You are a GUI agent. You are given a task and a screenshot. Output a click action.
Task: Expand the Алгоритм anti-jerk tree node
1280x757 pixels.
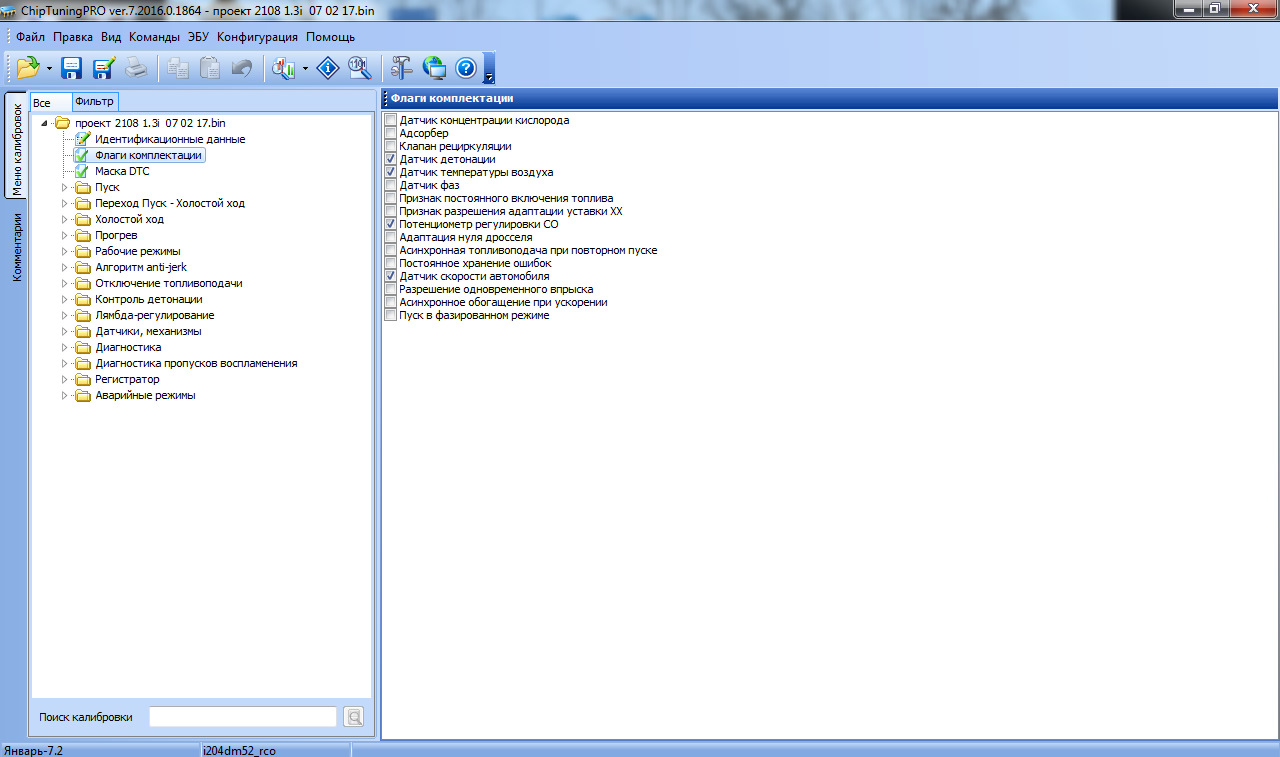[x=64, y=267]
